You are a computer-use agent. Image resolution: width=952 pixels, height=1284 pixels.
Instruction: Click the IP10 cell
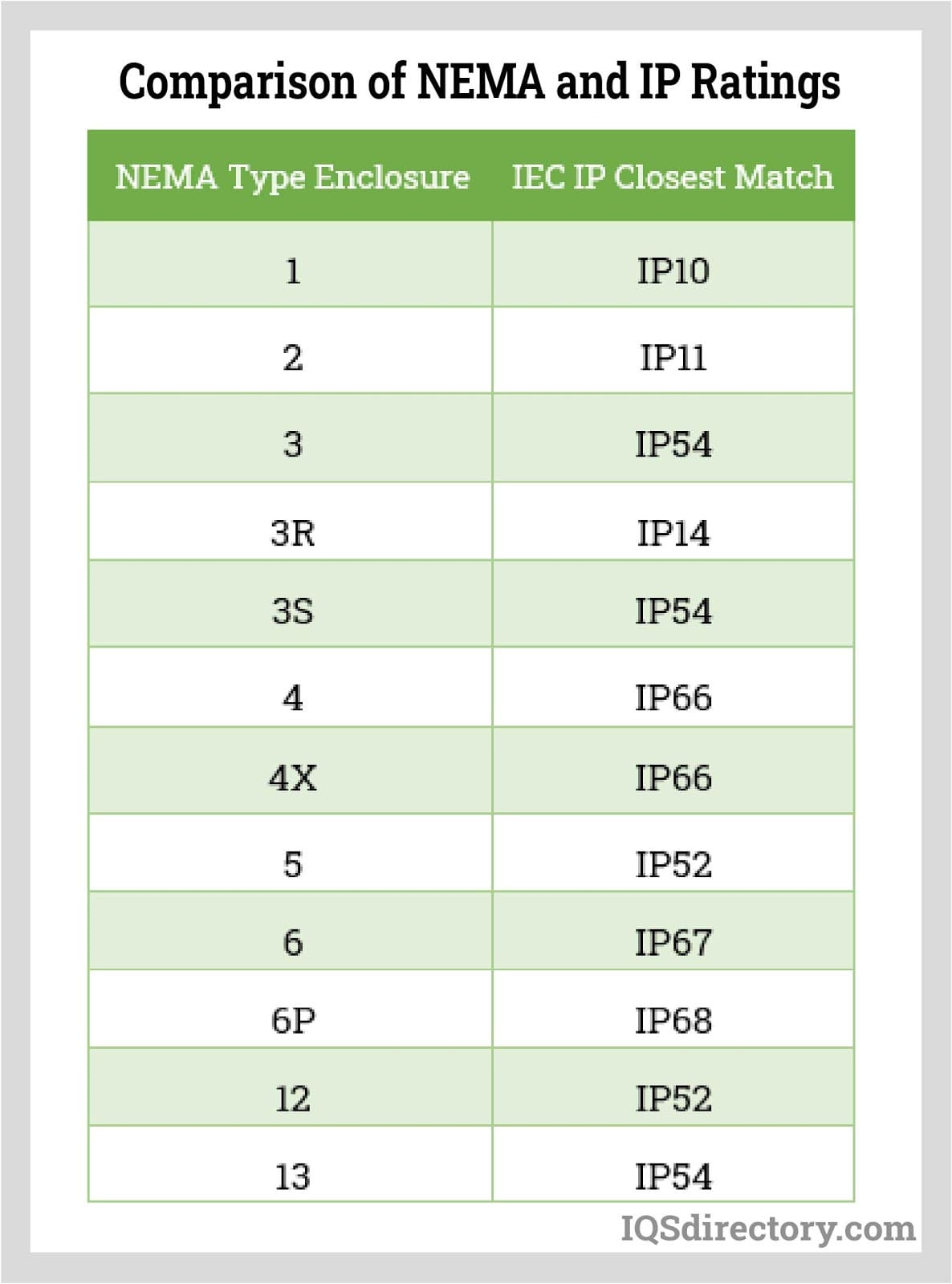tap(673, 271)
